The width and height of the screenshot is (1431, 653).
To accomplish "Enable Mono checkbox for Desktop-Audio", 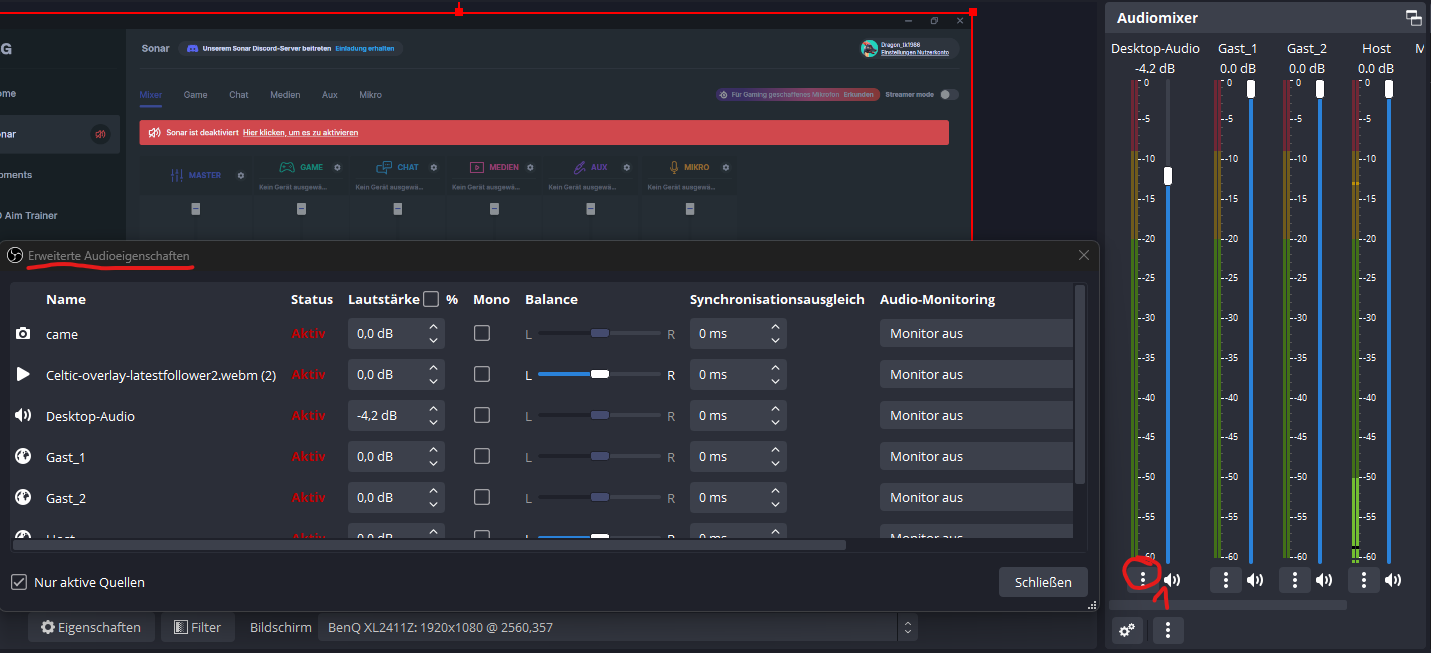I will (482, 415).
